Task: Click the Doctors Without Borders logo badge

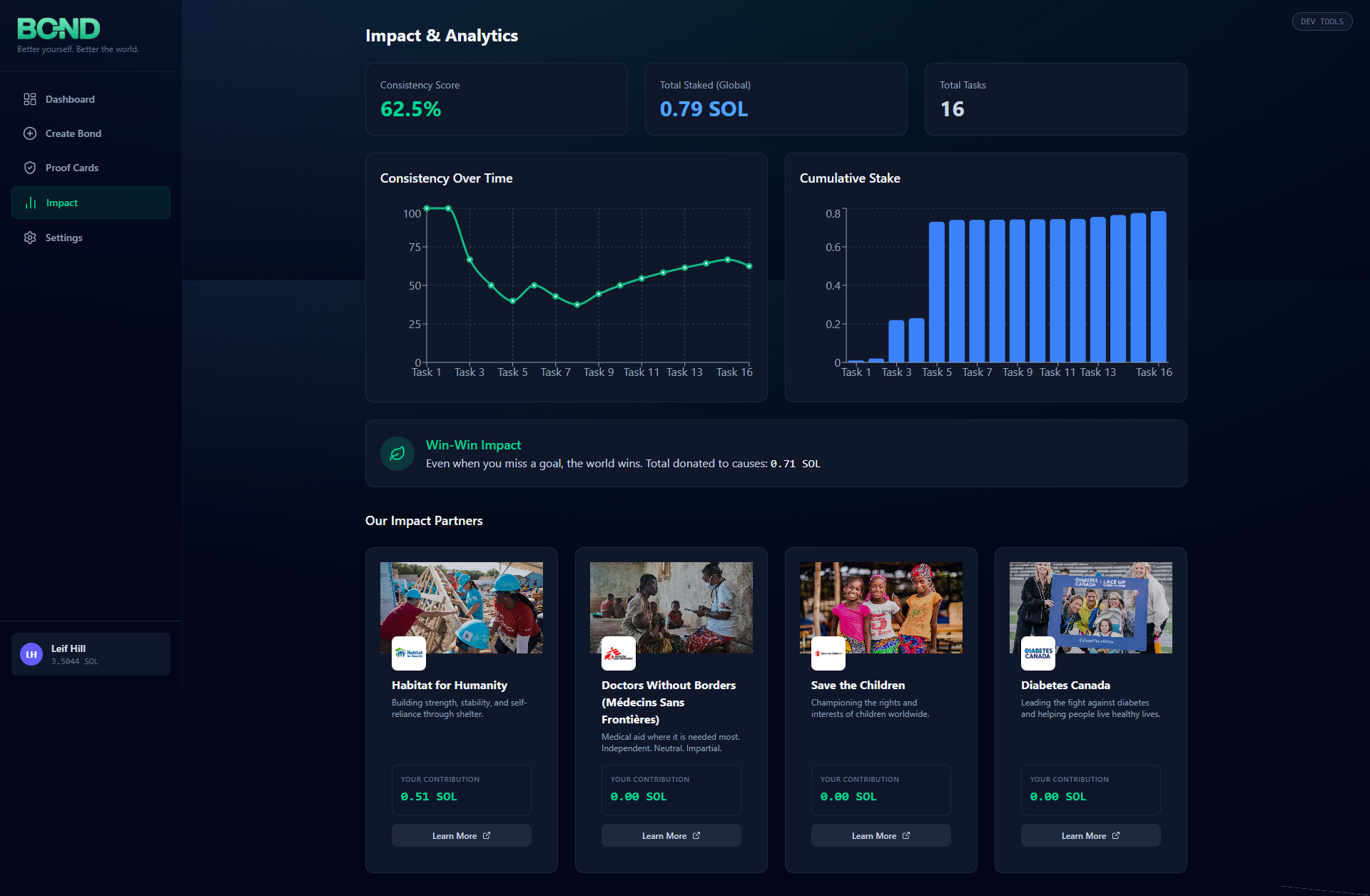Action: (x=619, y=653)
